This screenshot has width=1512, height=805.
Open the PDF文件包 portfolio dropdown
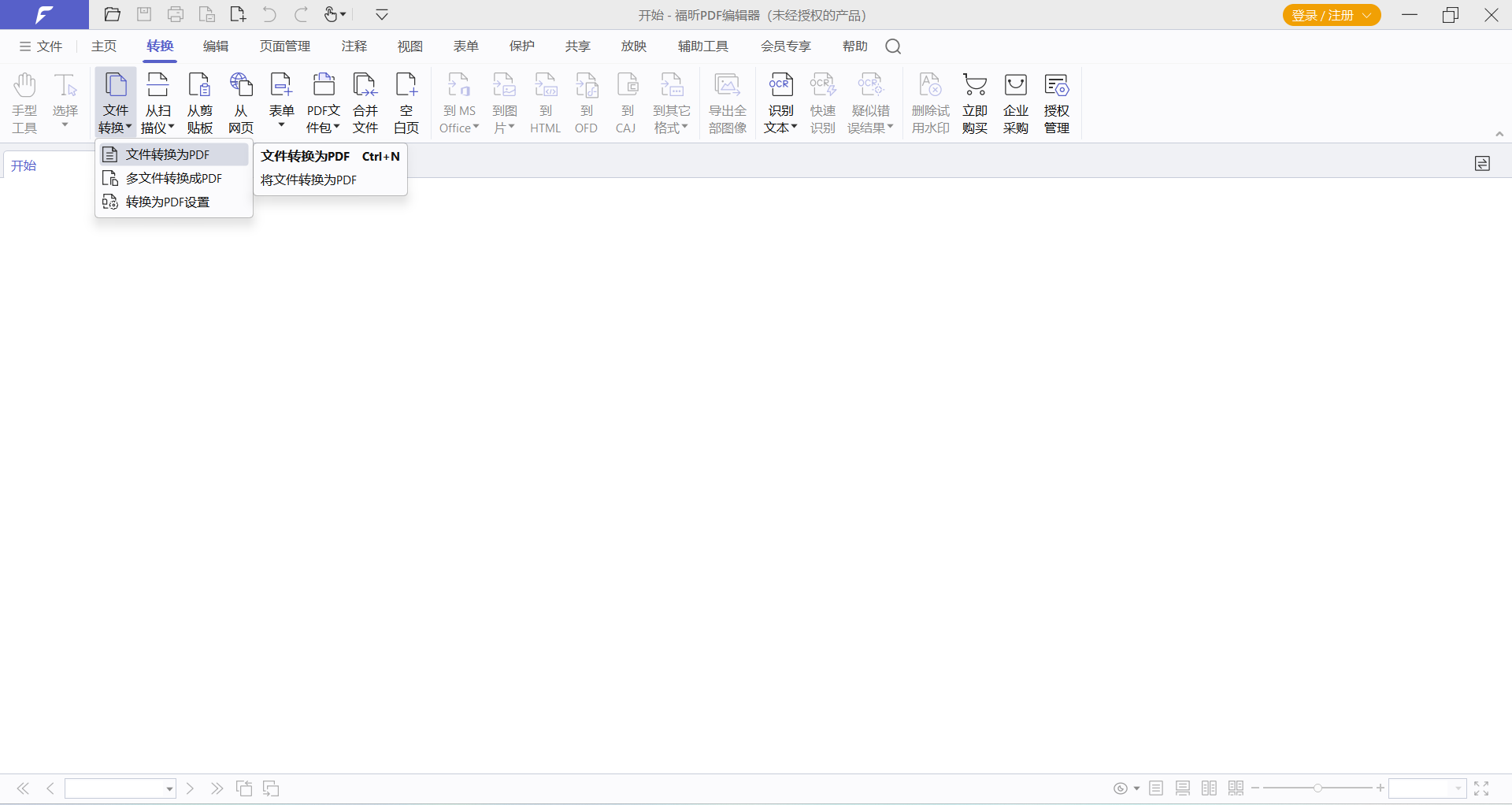[324, 103]
